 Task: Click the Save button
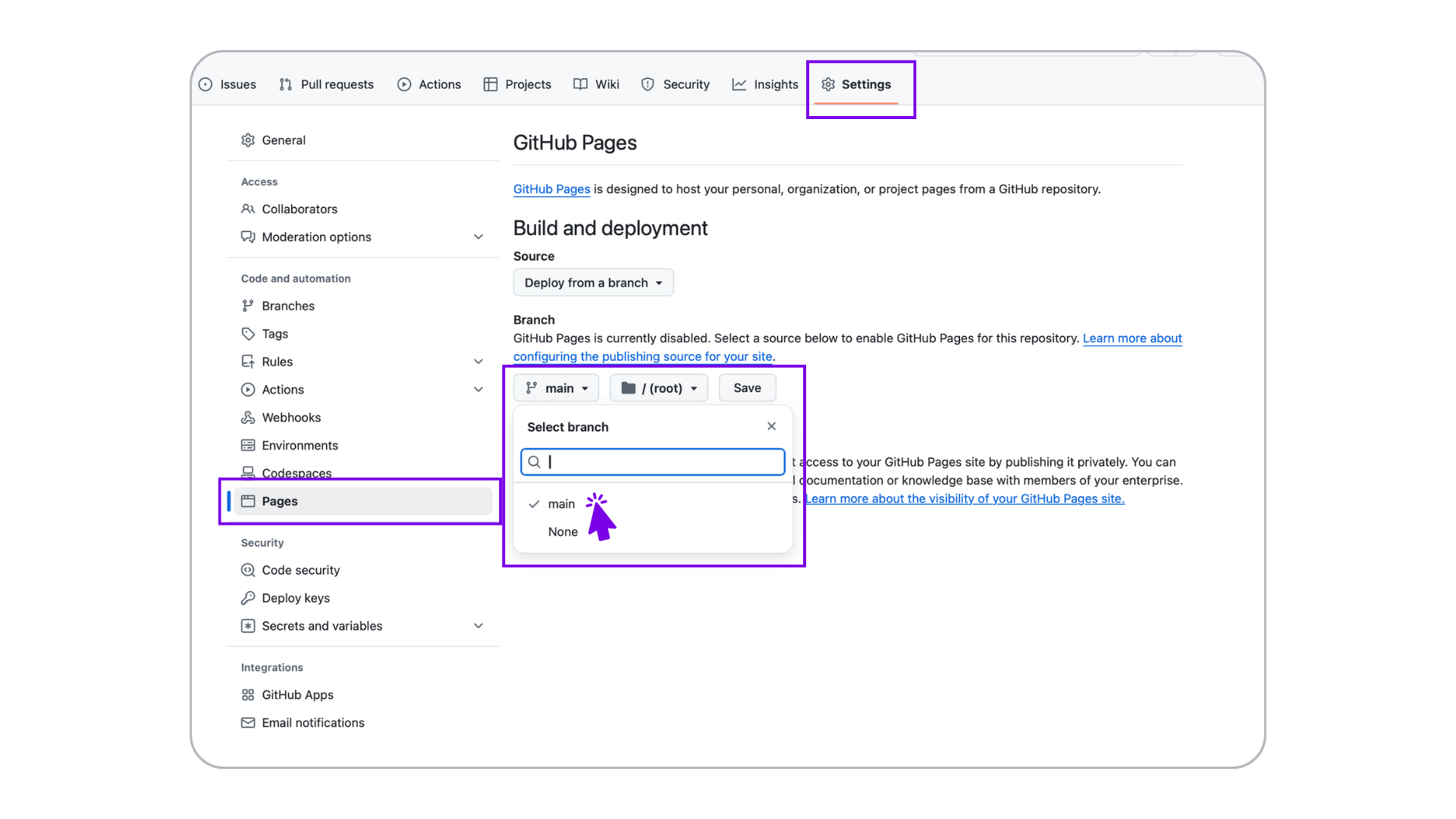(747, 388)
